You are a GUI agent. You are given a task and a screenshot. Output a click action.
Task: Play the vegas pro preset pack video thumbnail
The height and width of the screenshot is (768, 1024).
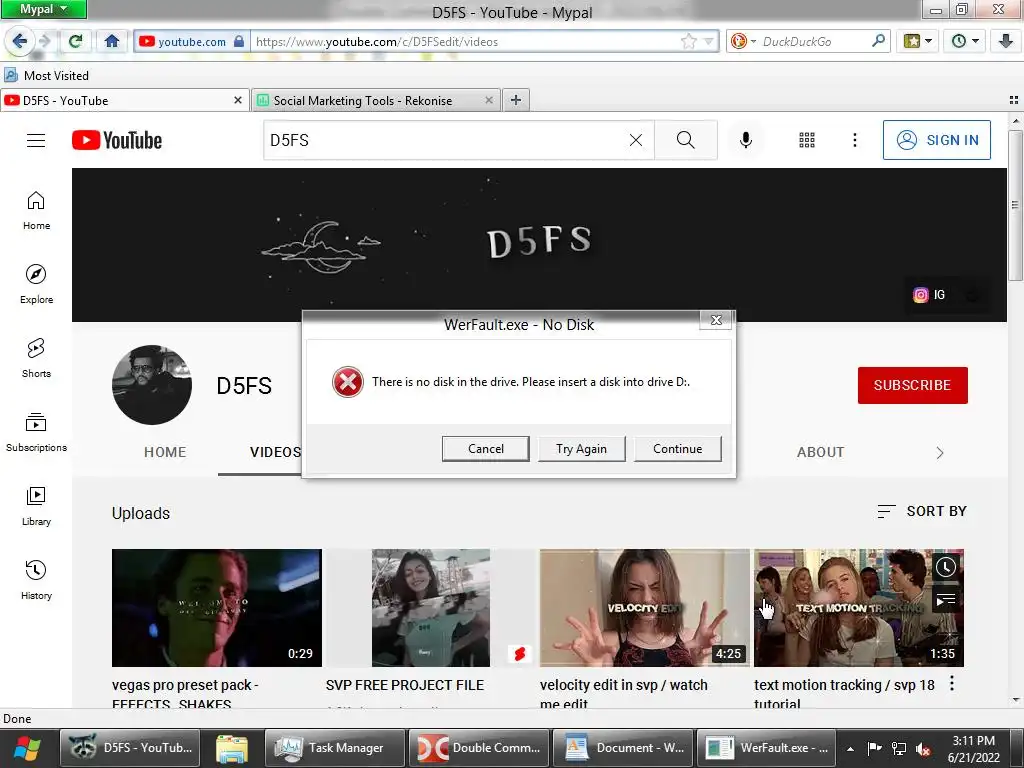(x=216, y=607)
